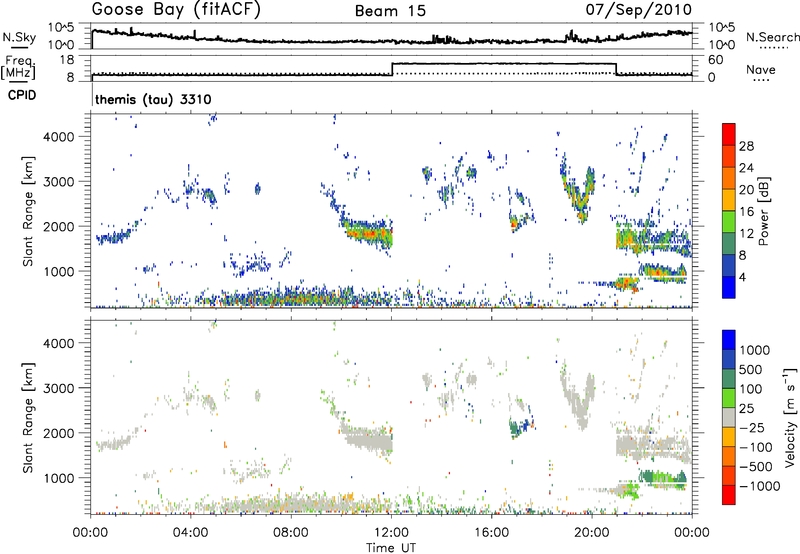Click the '12:00' time tick label
This screenshot has width=800, height=554.
pyautogui.click(x=391, y=533)
